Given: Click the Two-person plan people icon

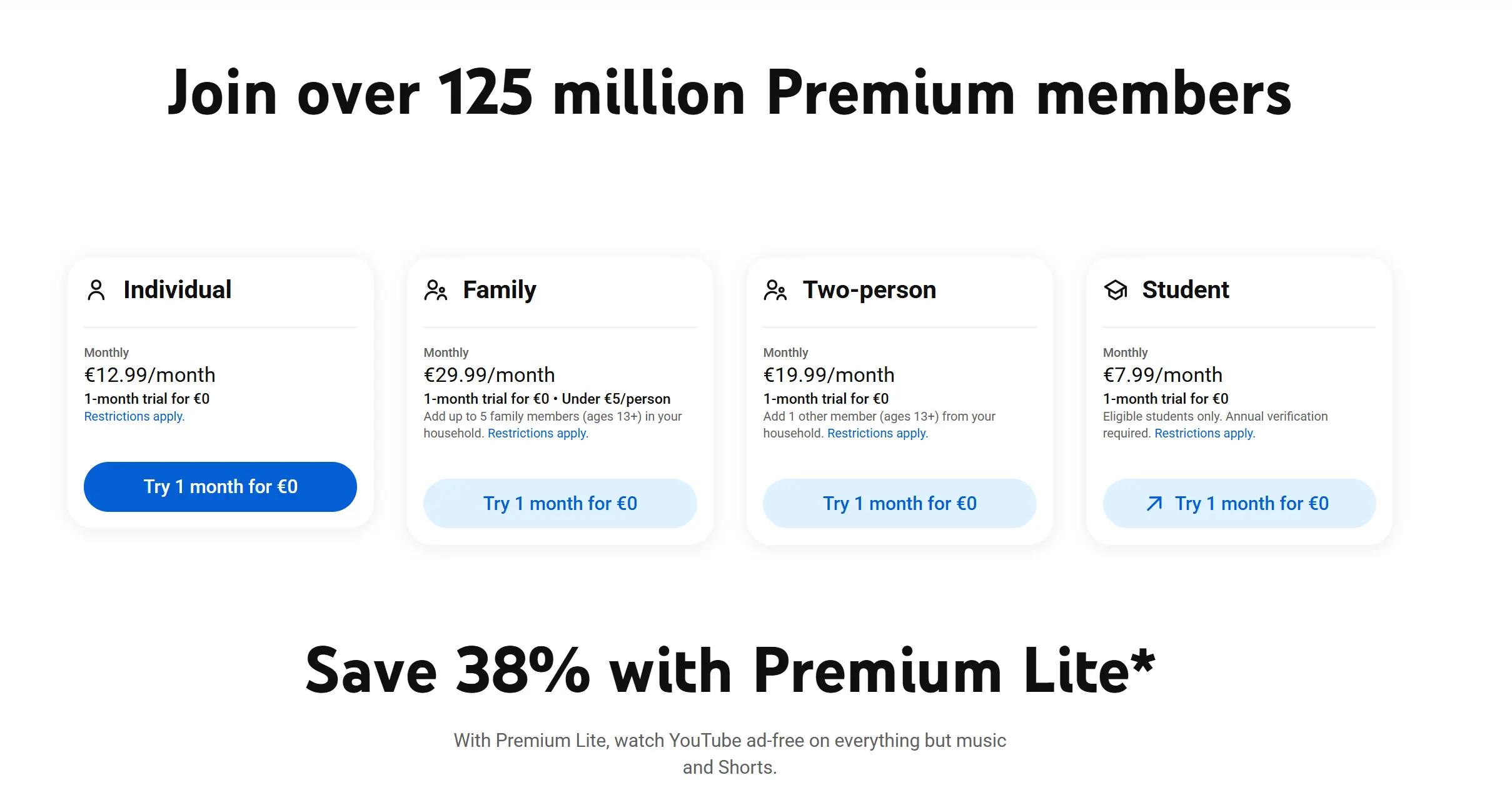Looking at the screenshot, I should (775, 290).
